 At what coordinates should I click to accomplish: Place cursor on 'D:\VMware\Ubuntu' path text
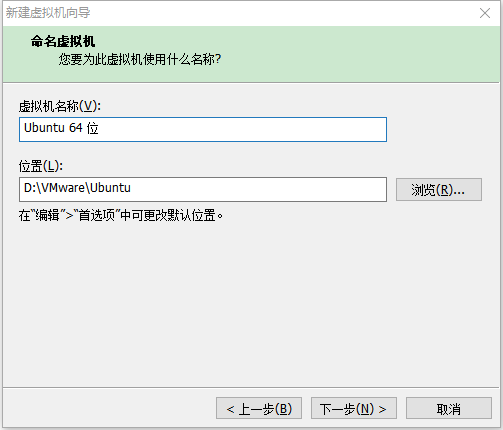(x=77, y=188)
